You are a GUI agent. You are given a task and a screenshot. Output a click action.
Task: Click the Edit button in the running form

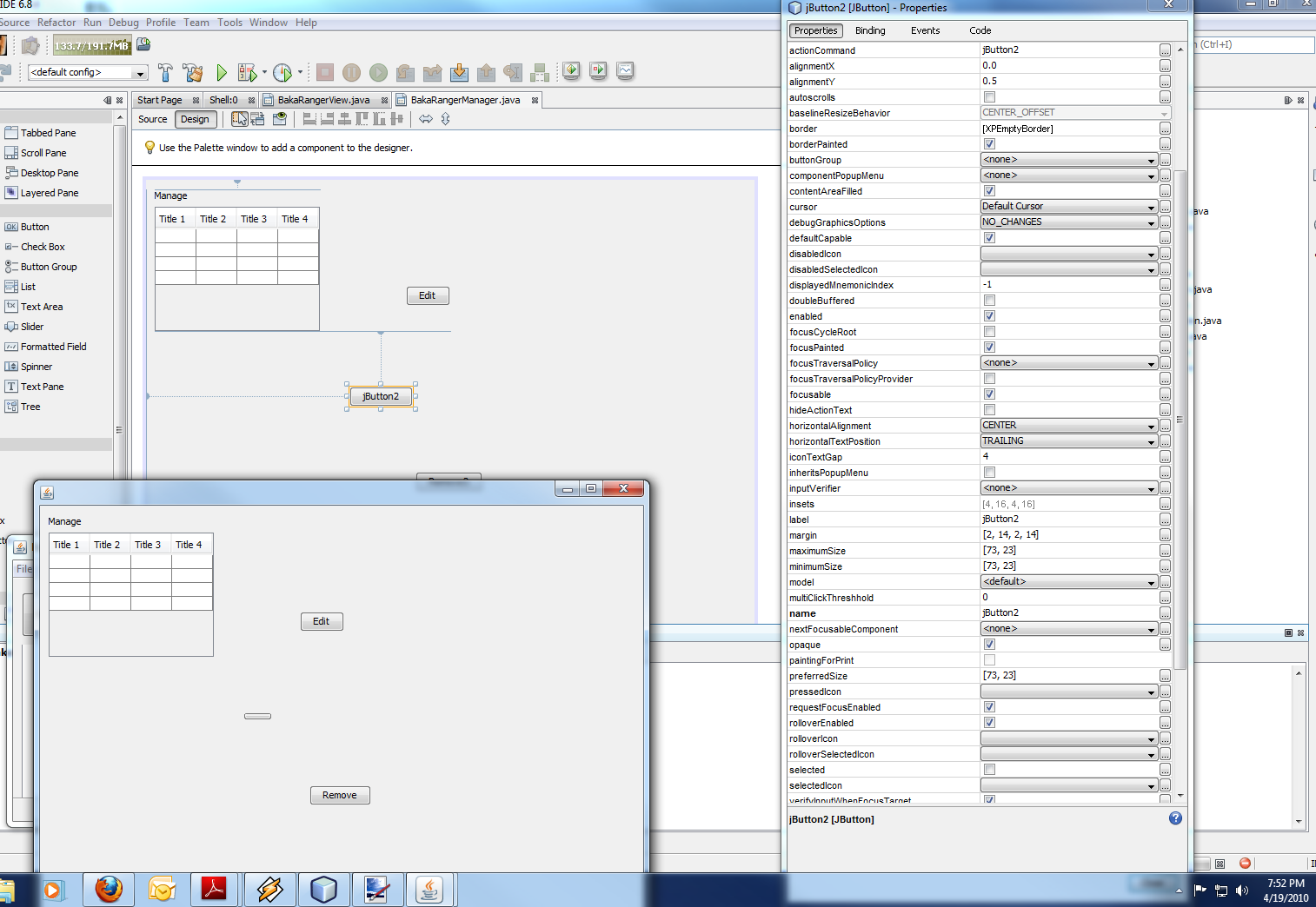coord(322,621)
